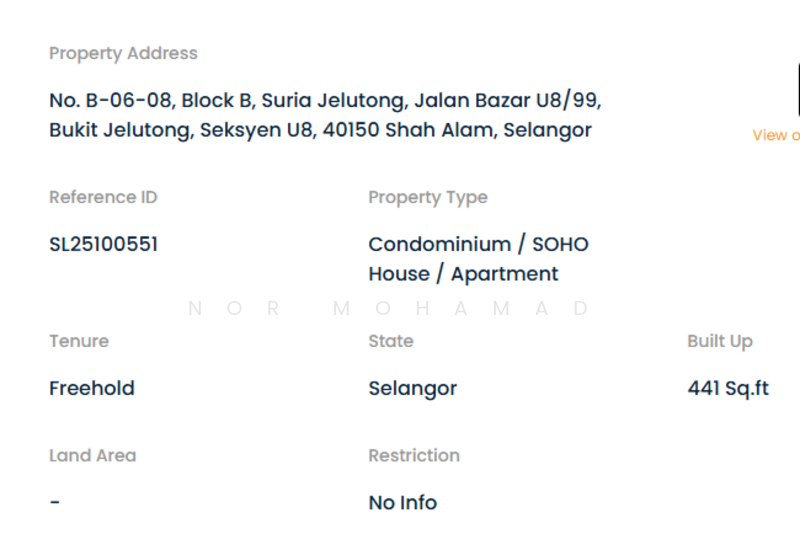Click the No Info restriction value
The image size is (800, 534).
[x=402, y=502]
